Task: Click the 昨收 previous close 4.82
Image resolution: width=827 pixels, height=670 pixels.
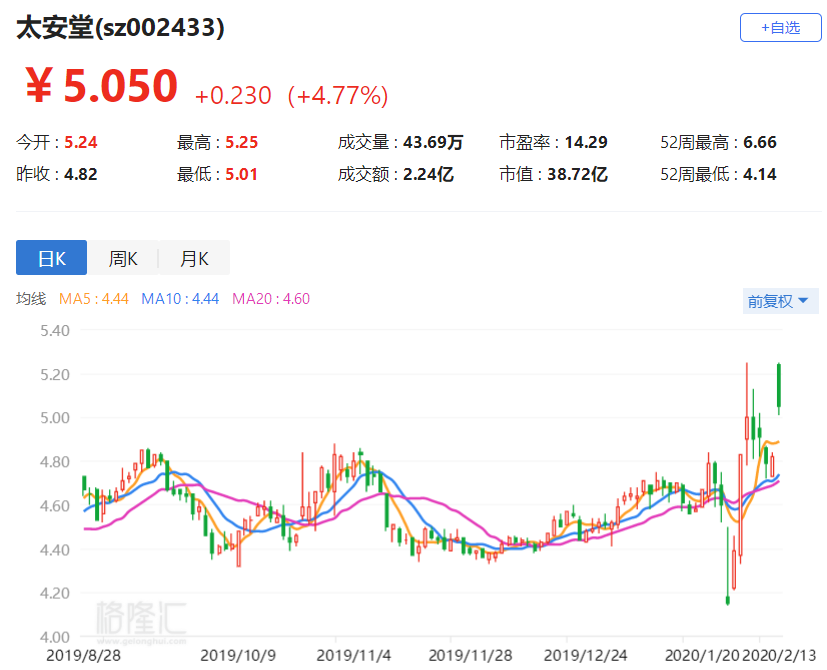Action: (81, 174)
